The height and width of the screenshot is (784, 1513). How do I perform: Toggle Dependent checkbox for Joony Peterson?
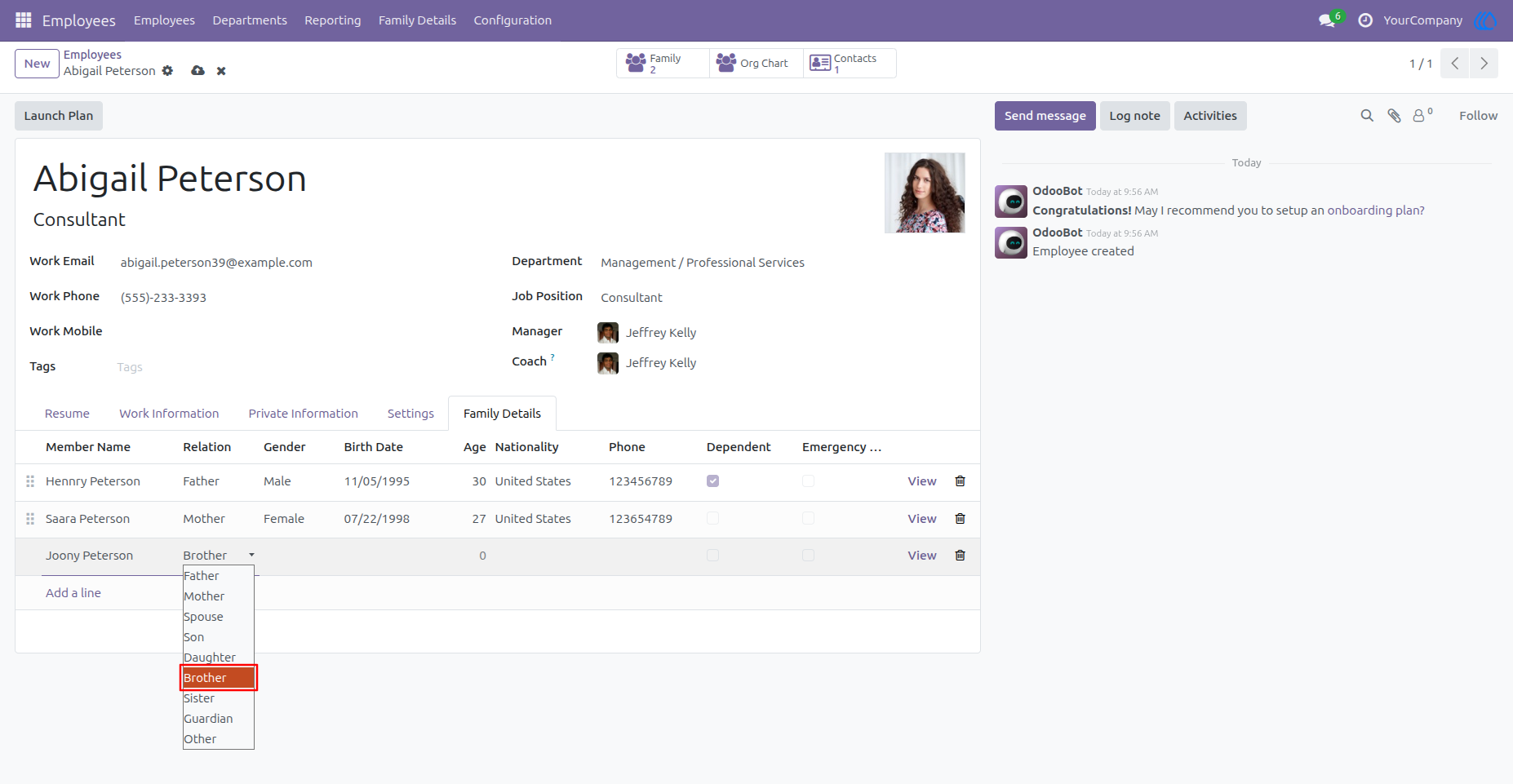(713, 556)
